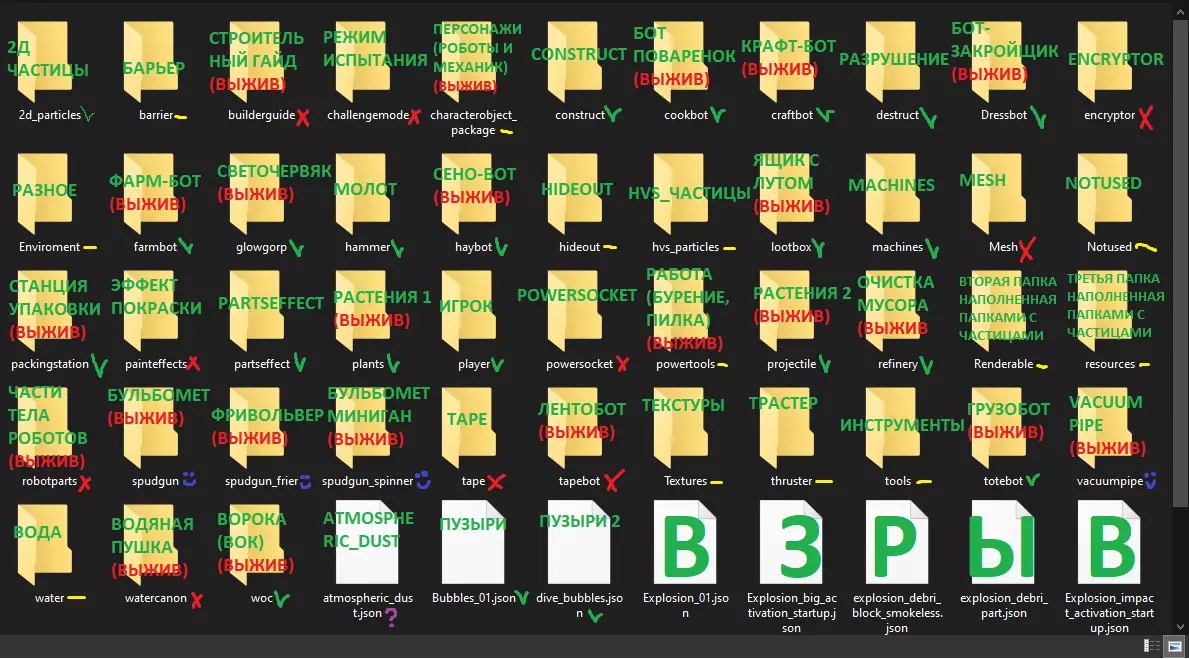The width and height of the screenshot is (1189, 659).
Task: Switch to large thumbnails view
Action: 1175,646
